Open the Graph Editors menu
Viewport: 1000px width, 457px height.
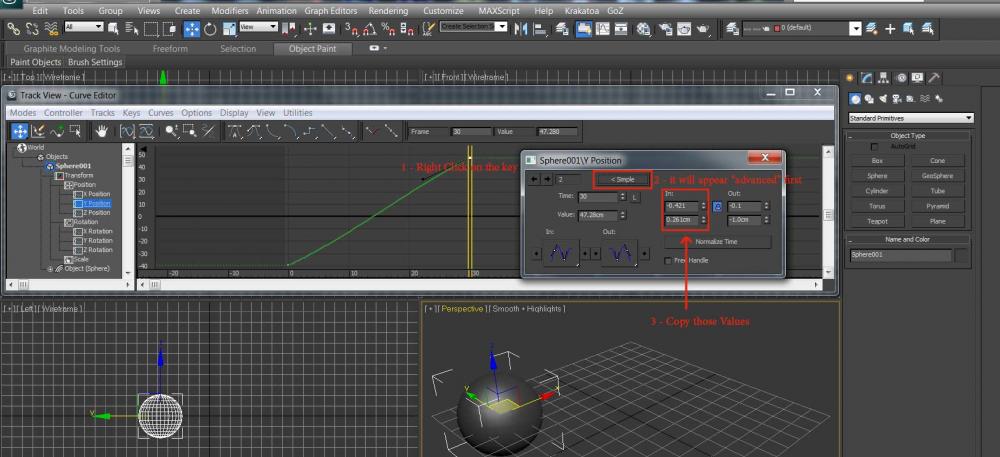[x=329, y=10]
